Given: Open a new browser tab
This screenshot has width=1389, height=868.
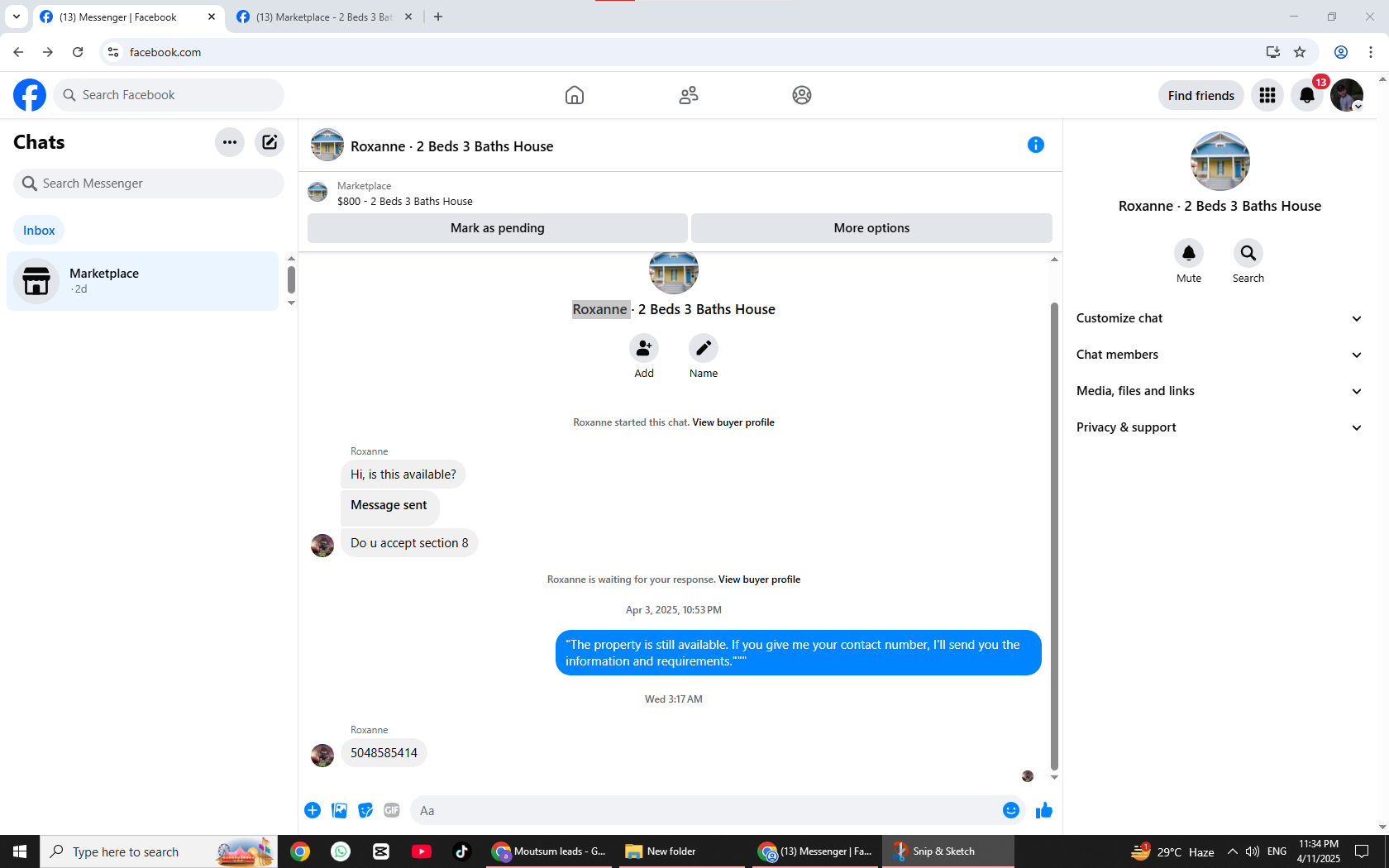Looking at the screenshot, I should coord(438,17).
